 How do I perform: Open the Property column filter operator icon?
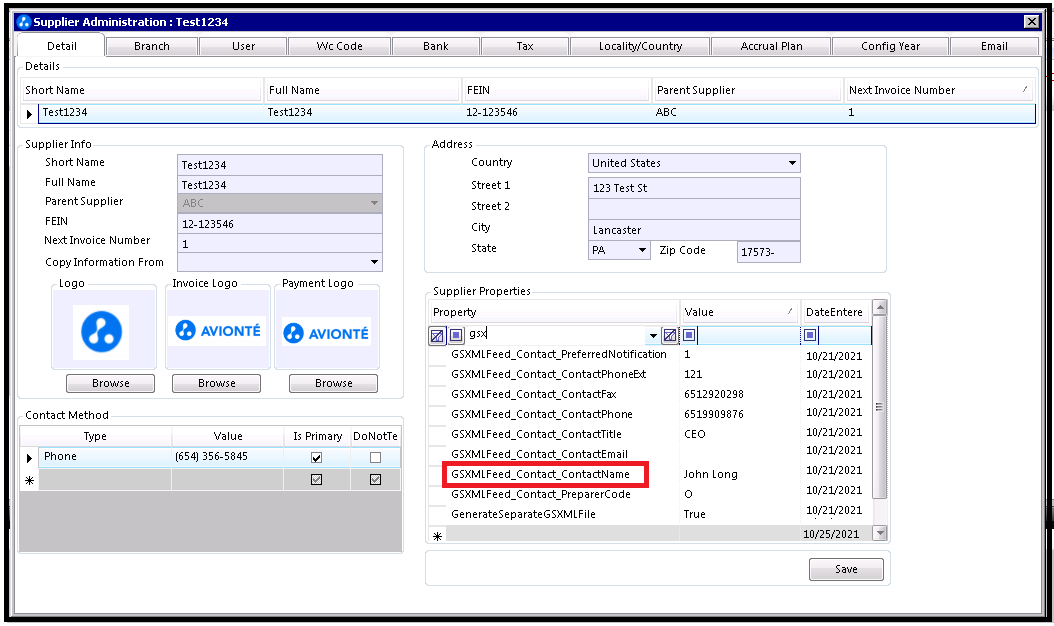(456, 335)
